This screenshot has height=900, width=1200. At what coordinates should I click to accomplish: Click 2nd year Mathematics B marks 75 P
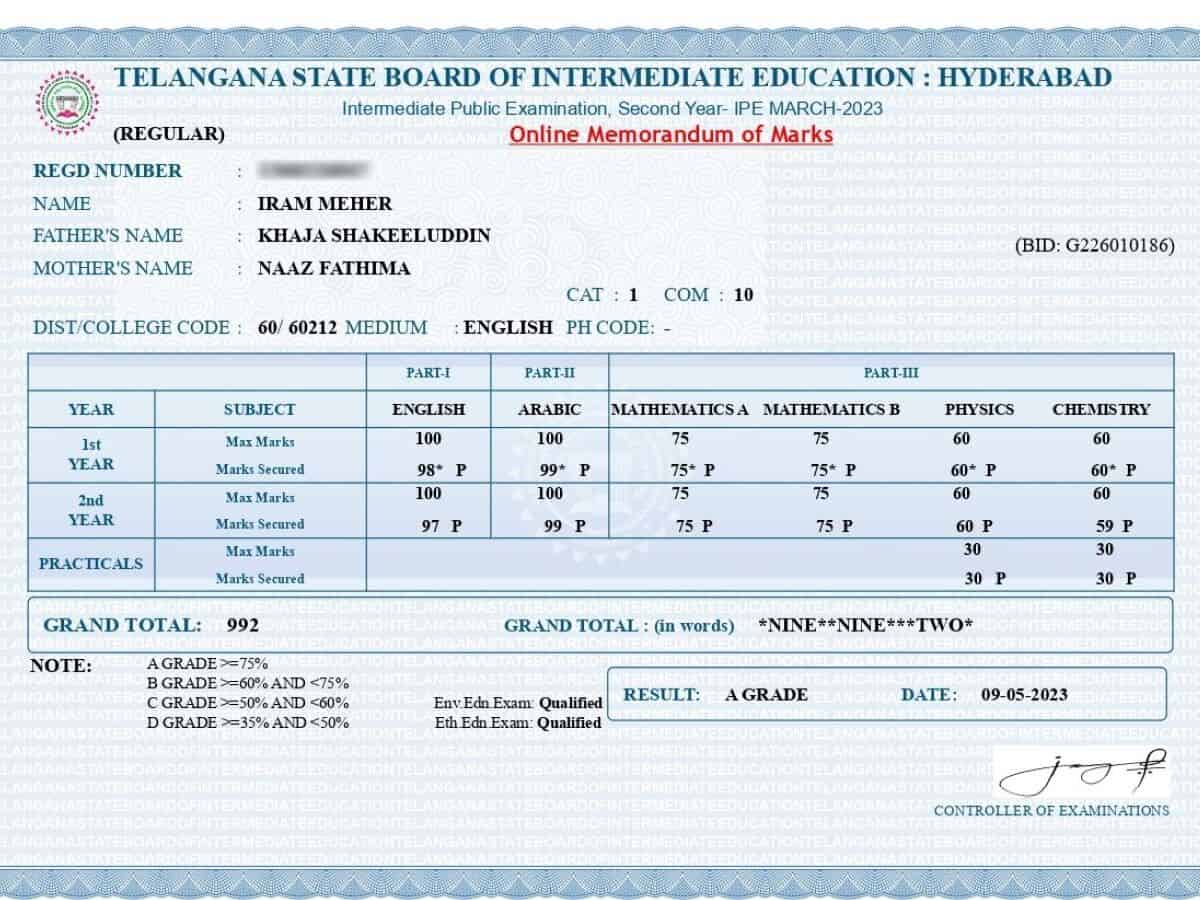click(833, 525)
